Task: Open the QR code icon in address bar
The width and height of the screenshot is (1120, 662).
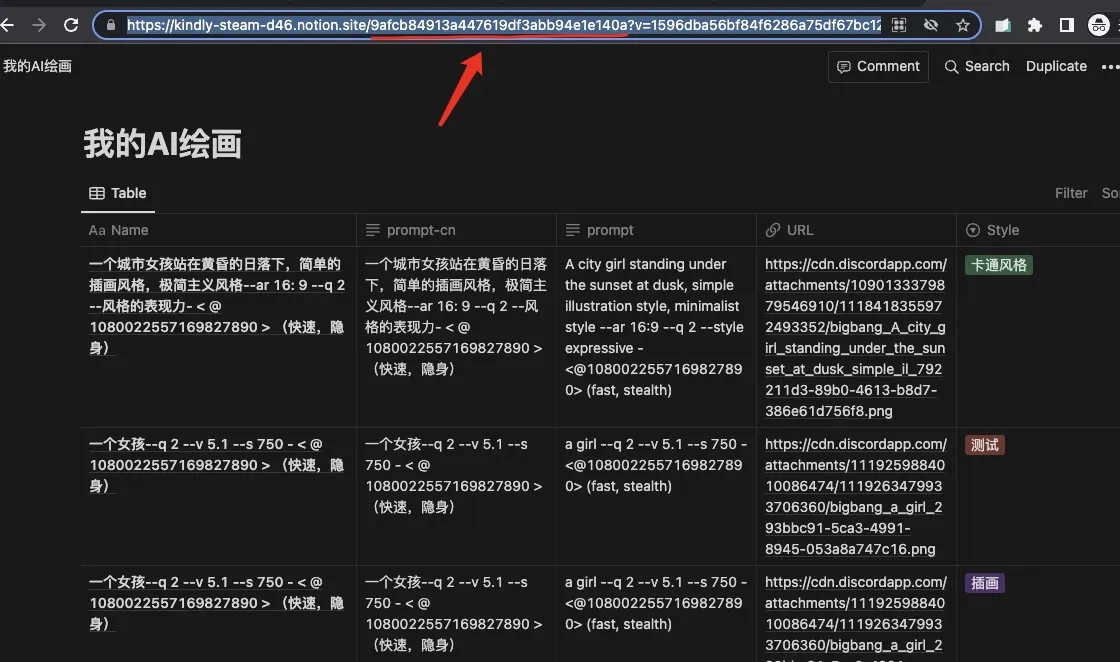Action: coord(899,25)
